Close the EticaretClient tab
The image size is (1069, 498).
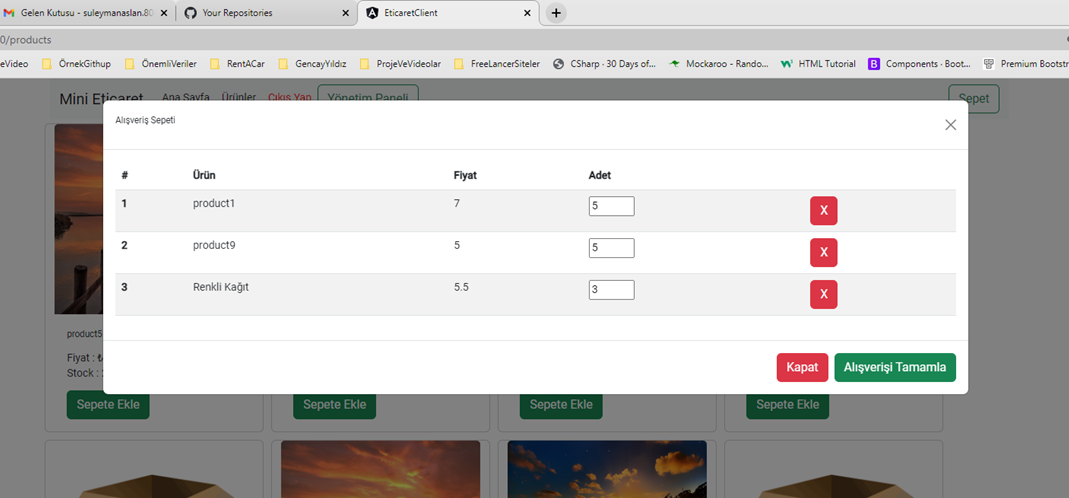[x=527, y=13]
